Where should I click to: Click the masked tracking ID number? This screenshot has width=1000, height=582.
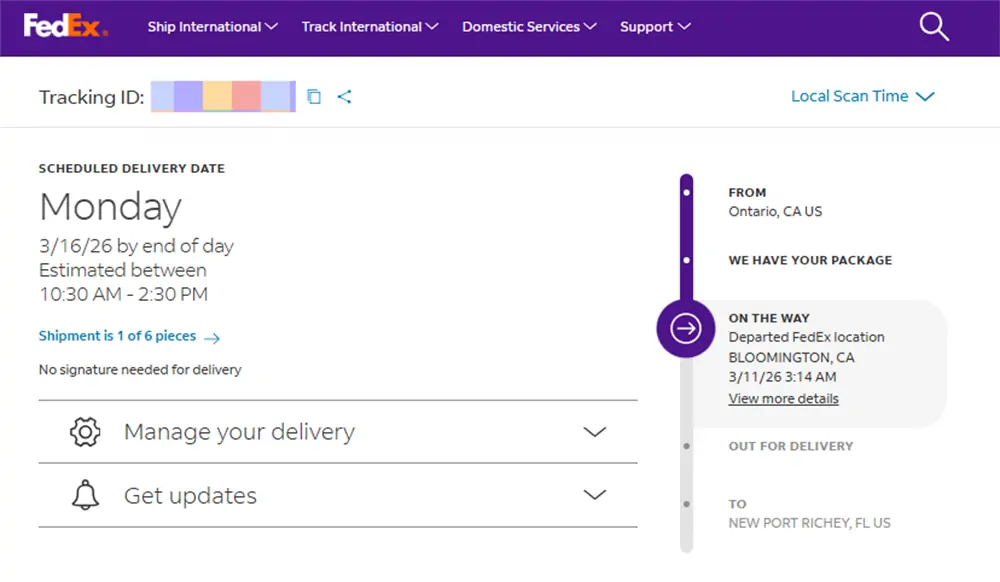click(x=223, y=97)
